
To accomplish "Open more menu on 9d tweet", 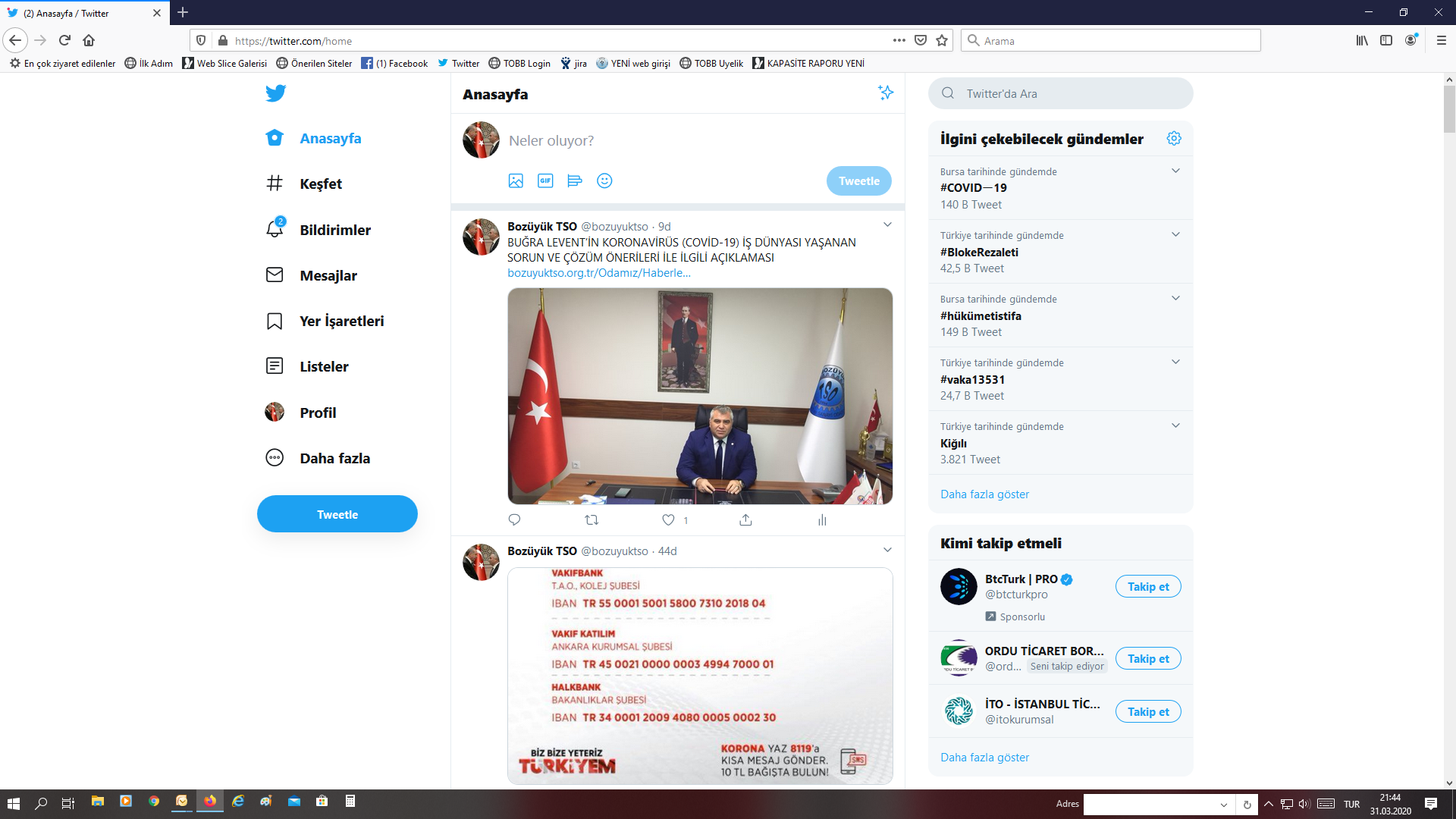I will coord(887,225).
